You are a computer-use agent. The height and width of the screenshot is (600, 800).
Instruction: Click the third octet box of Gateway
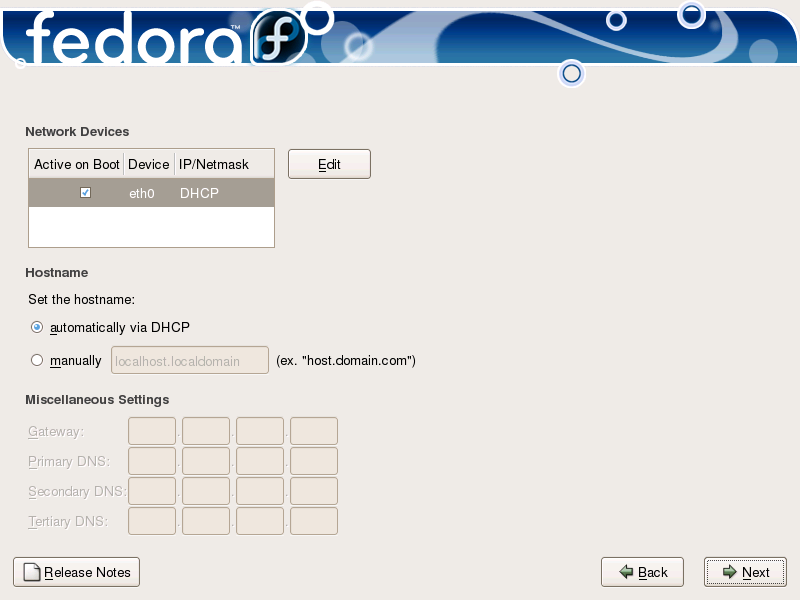[260, 431]
